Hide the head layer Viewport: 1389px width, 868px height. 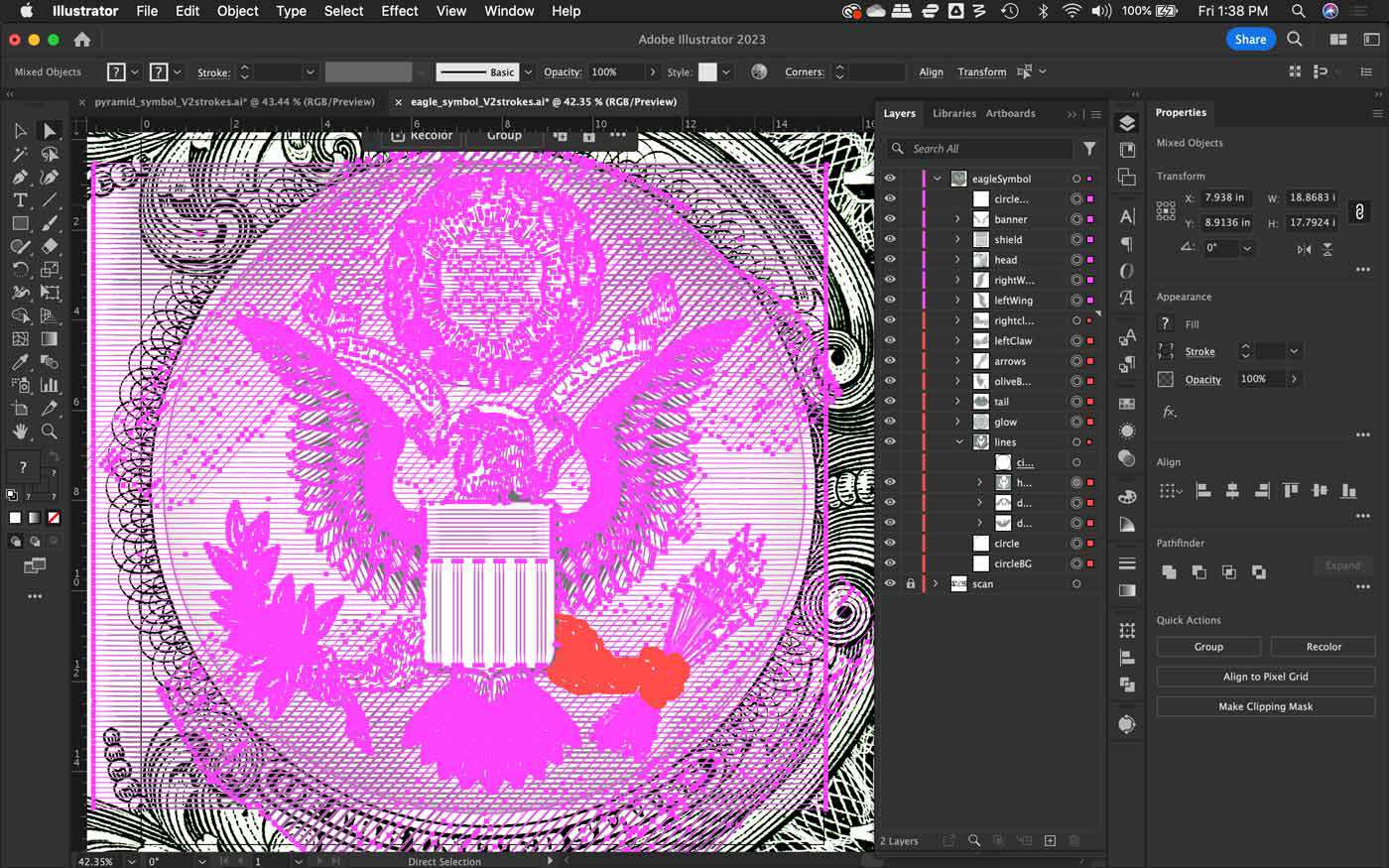pos(890,260)
